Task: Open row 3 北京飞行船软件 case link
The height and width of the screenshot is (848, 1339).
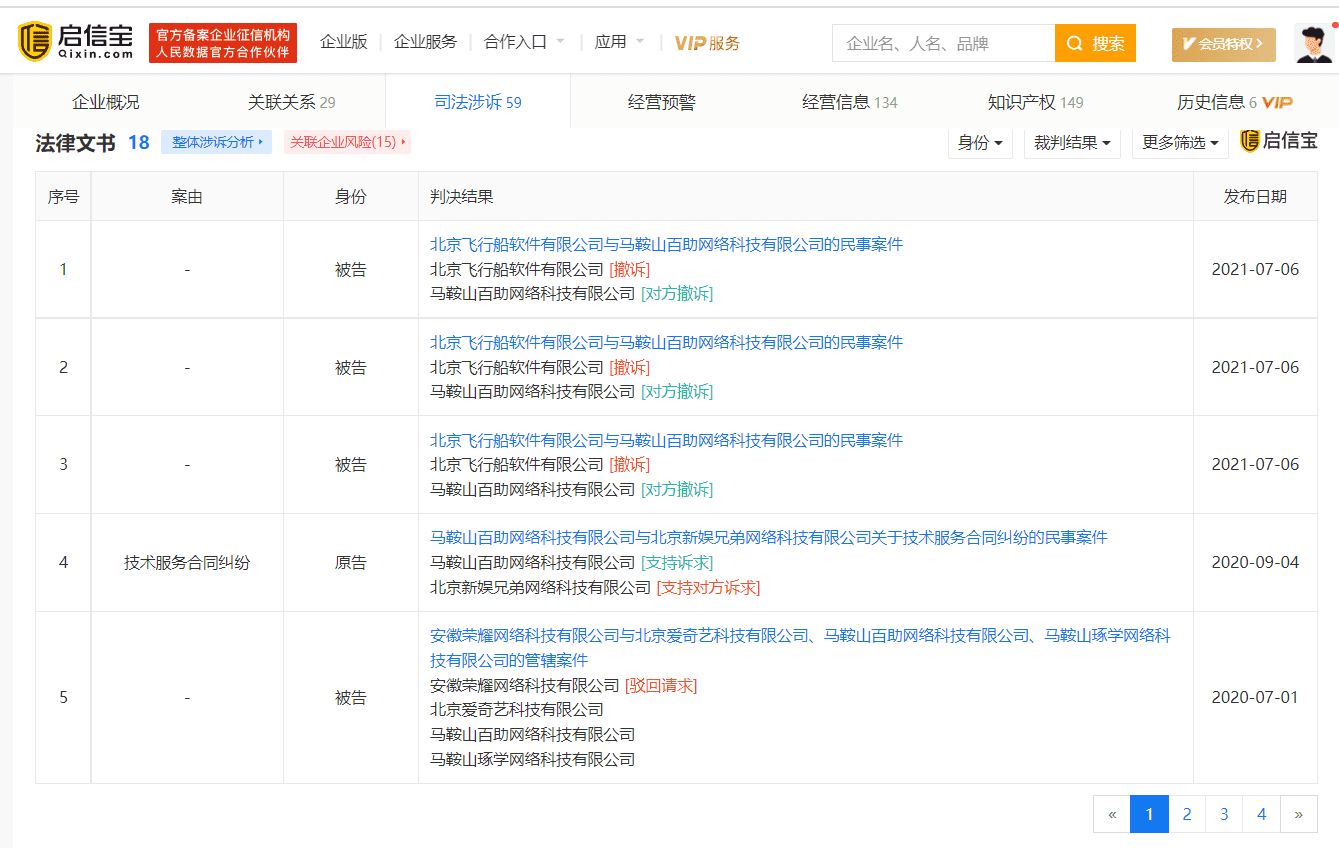Action: pyautogui.click(x=666, y=440)
